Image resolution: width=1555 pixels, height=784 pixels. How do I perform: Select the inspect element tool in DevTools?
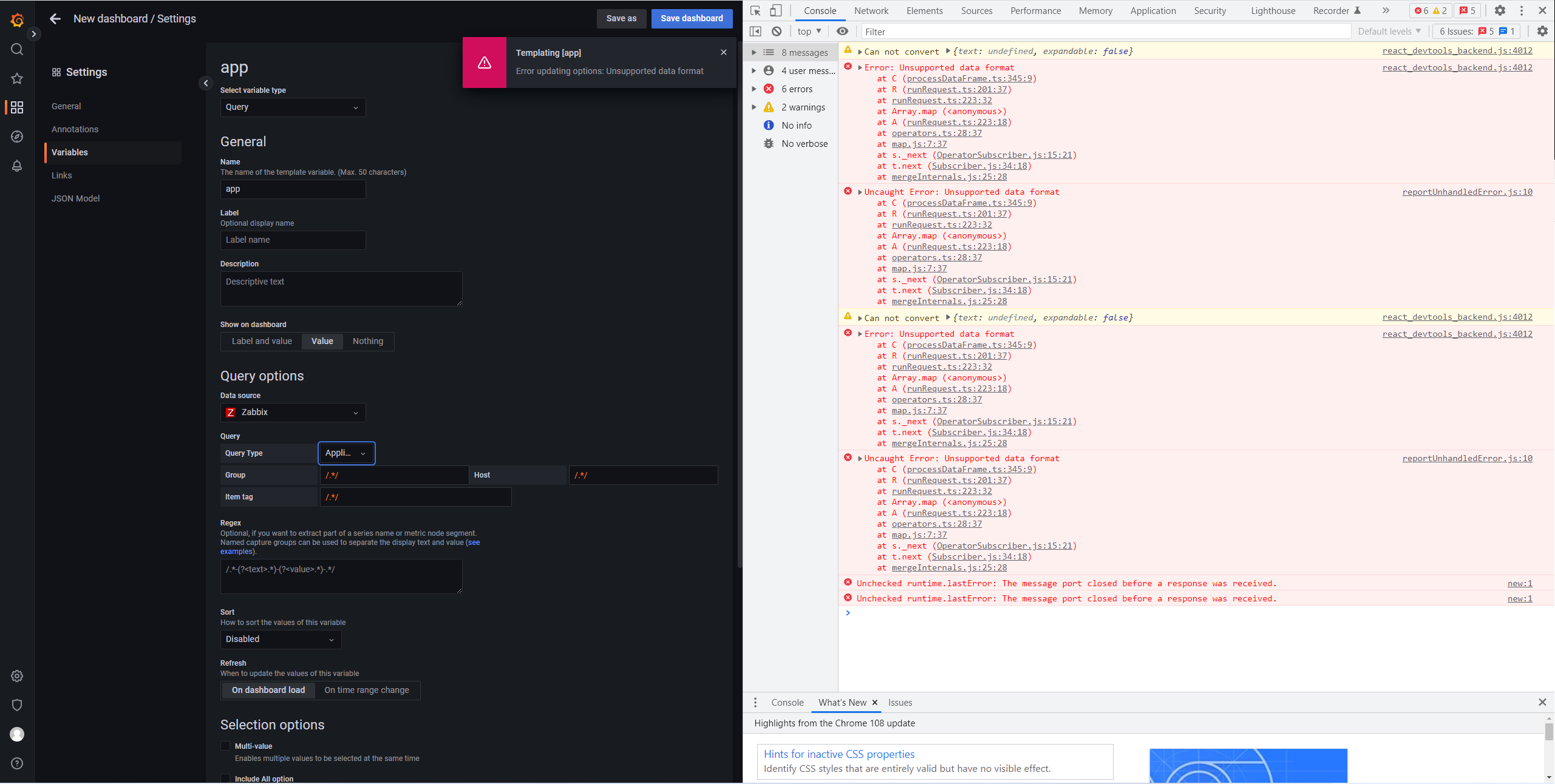pos(755,10)
